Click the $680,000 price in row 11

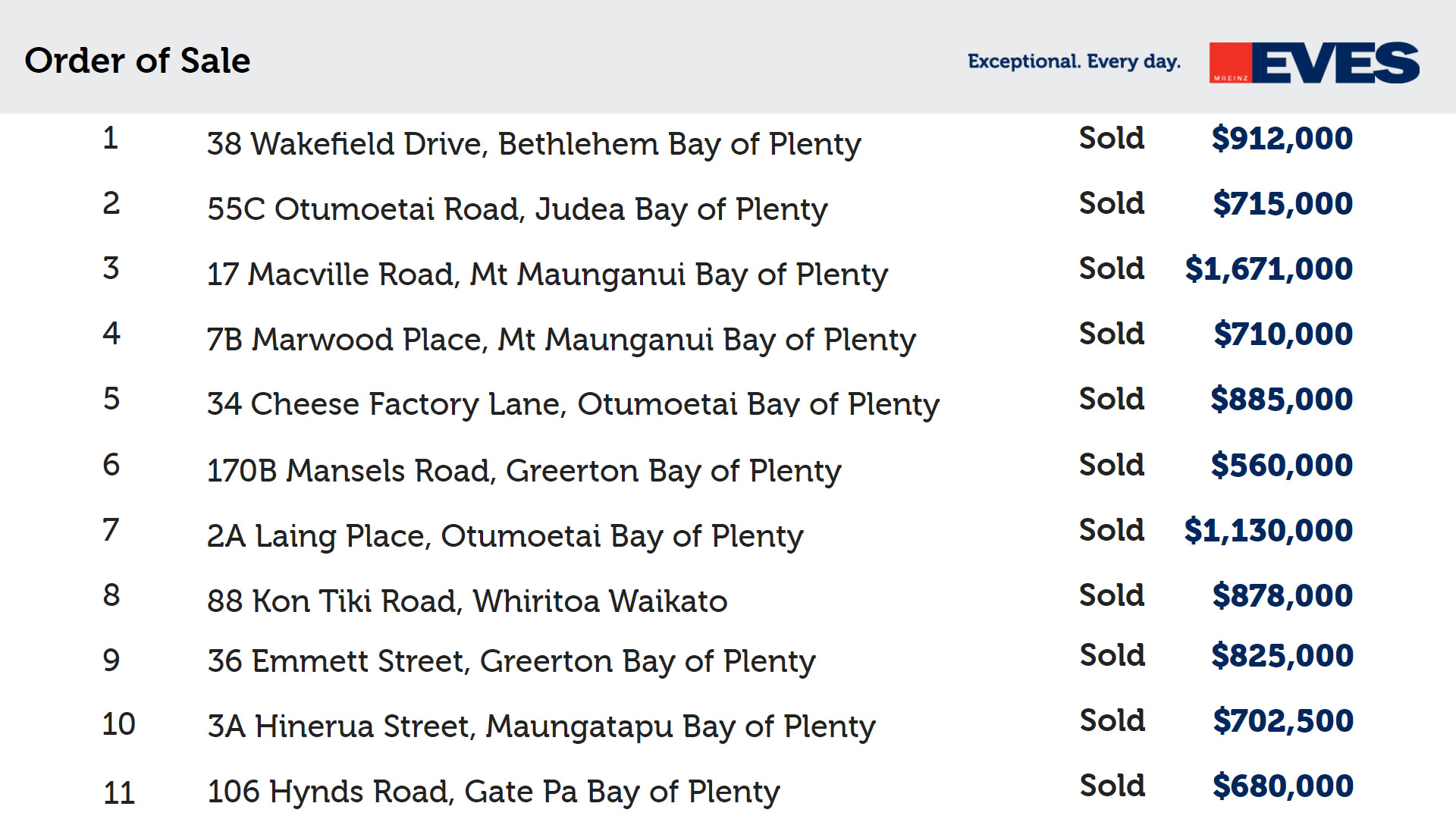click(1282, 786)
